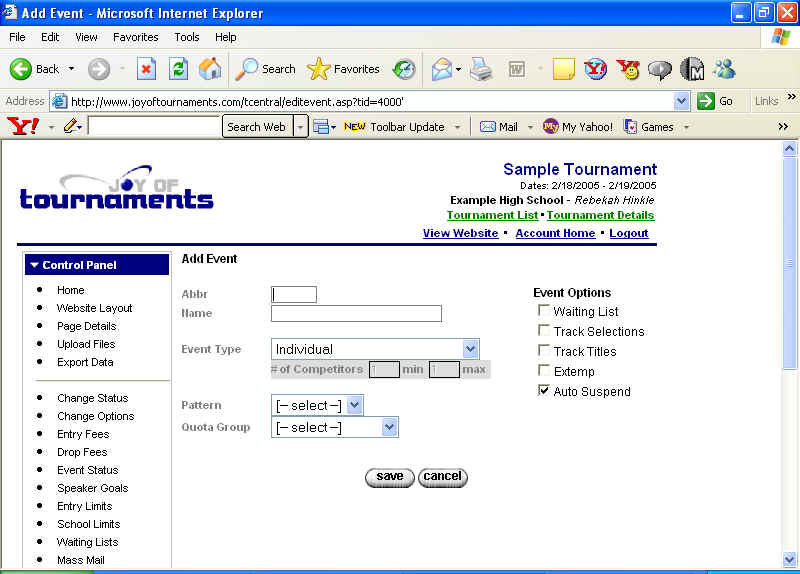Collapse the Control Panel header
The height and width of the screenshot is (574, 800).
pos(97,265)
